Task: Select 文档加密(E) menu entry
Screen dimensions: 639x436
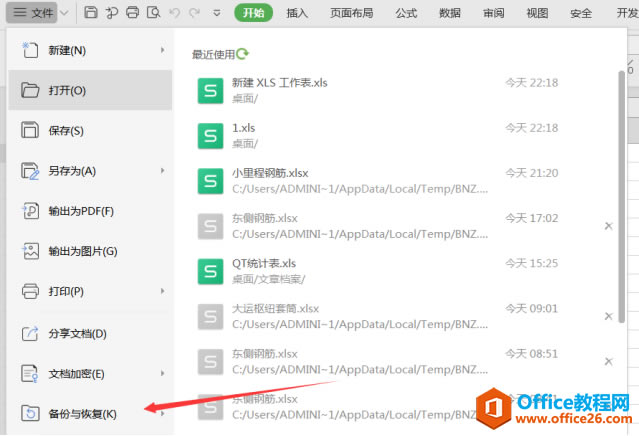Action: [90, 374]
